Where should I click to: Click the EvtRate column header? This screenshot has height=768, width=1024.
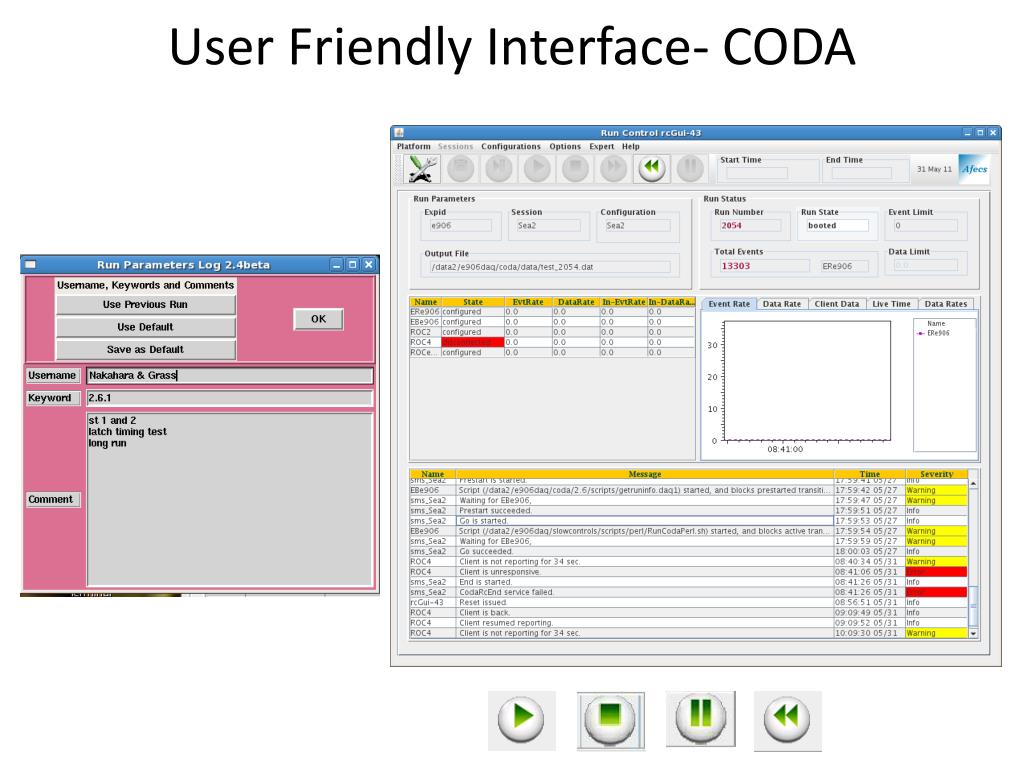[528, 302]
